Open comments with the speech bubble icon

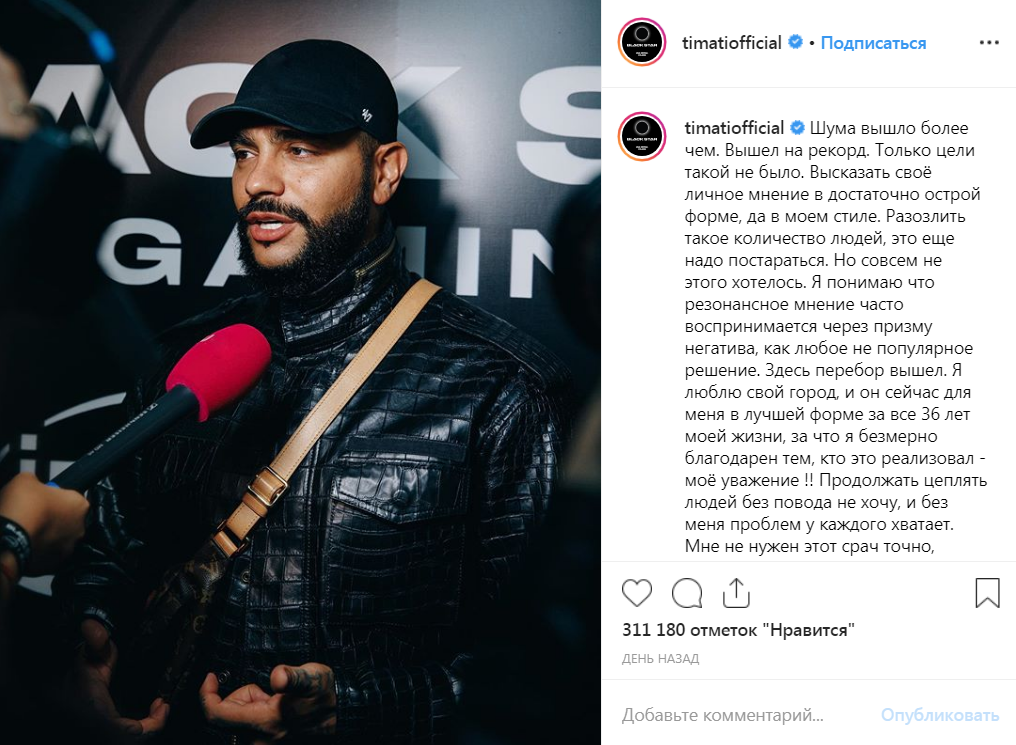pyautogui.click(x=687, y=592)
